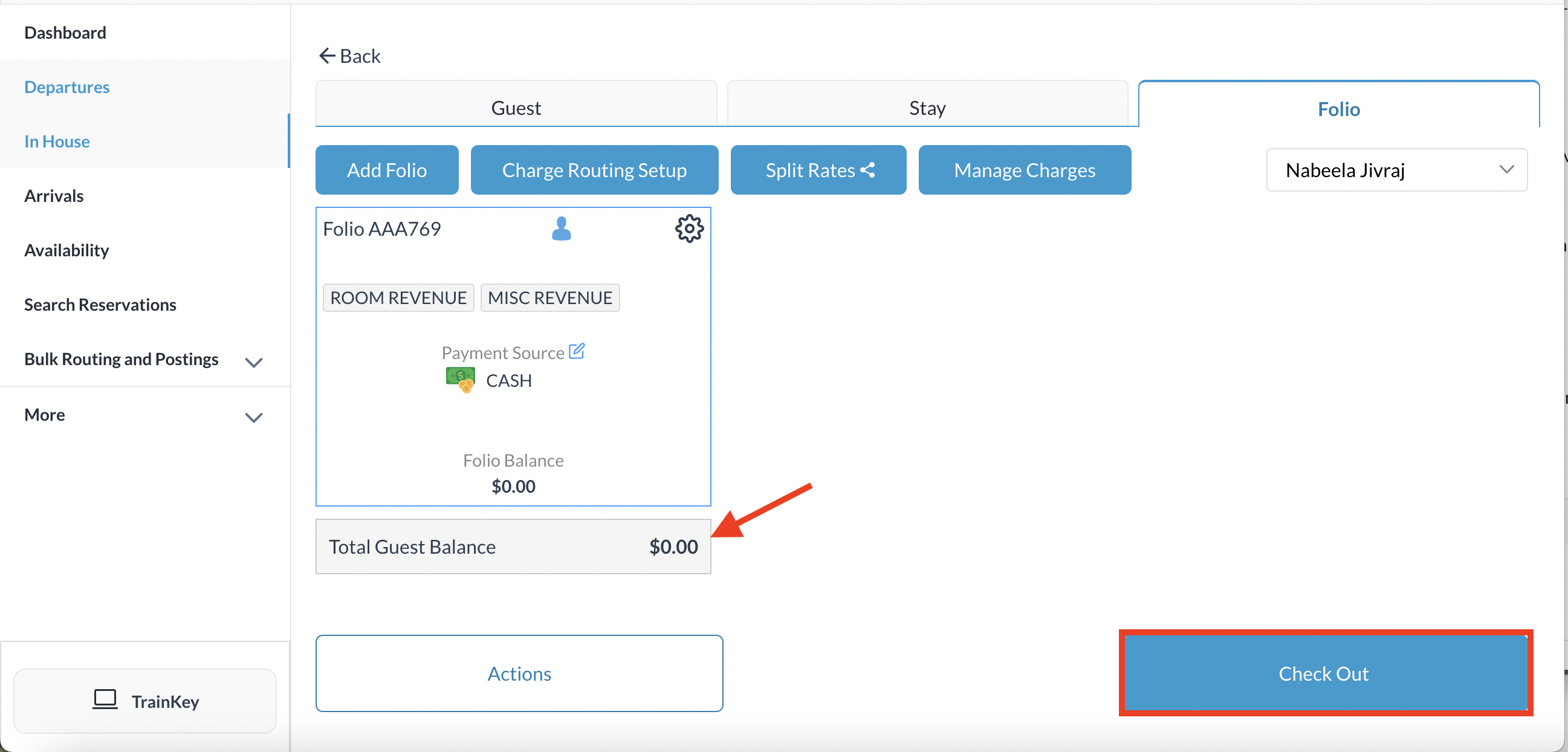Switch to the Stay tab
The width and height of the screenshot is (1568, 752).
point(927,107)
